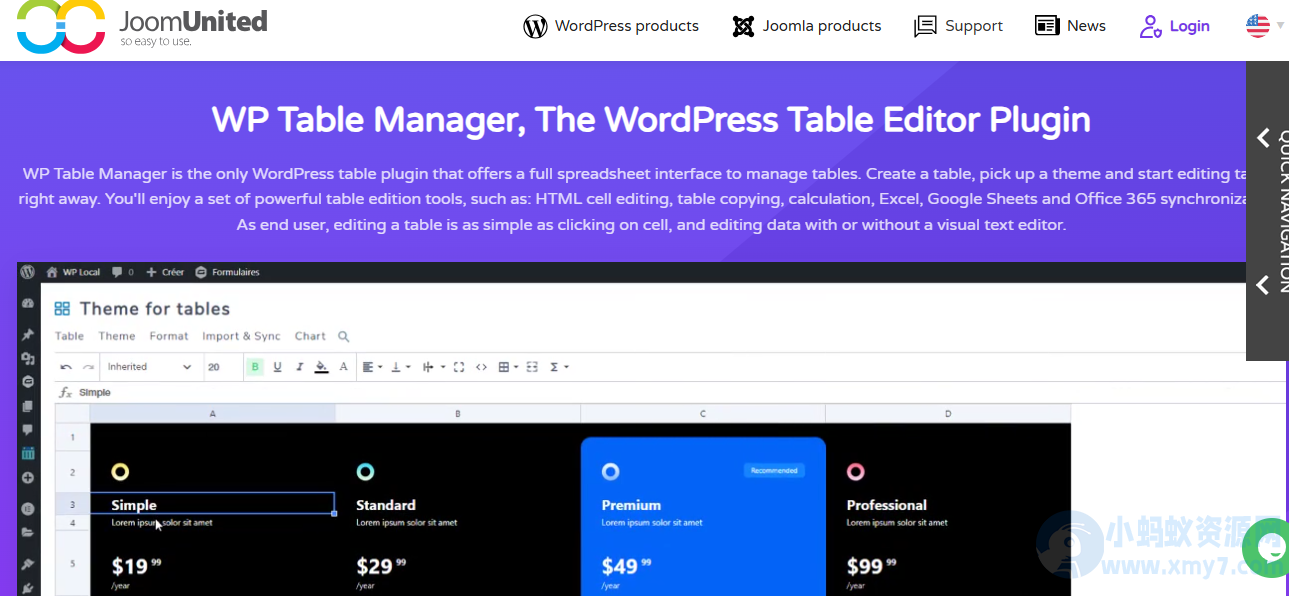1289x596 pixels.
Task: Open the Theme menu
Action: tap(117, 336)
